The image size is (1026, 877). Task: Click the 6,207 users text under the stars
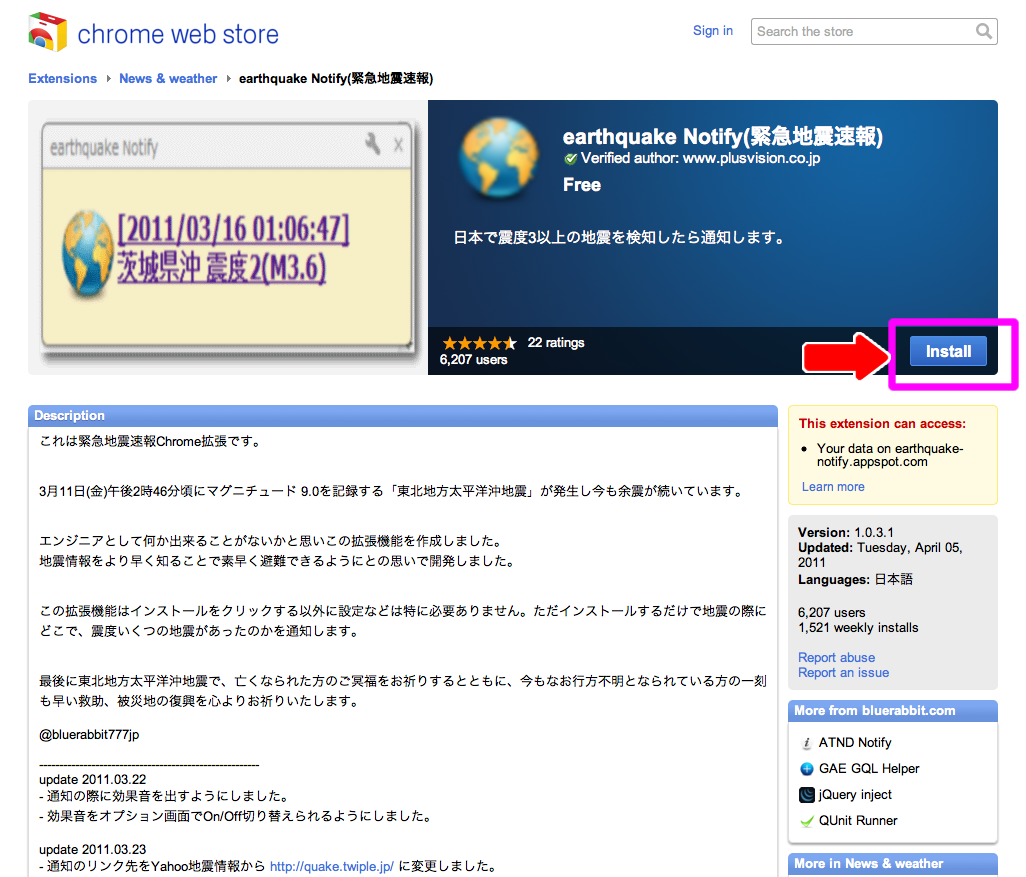[473, 359]
